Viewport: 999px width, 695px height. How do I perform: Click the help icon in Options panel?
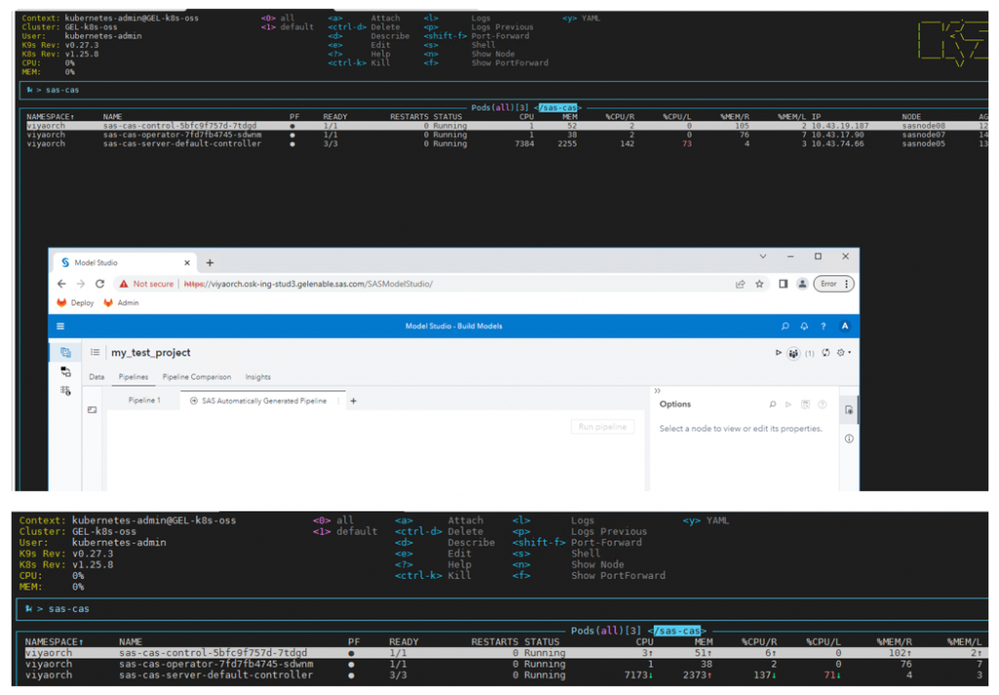tap(822, 405)
